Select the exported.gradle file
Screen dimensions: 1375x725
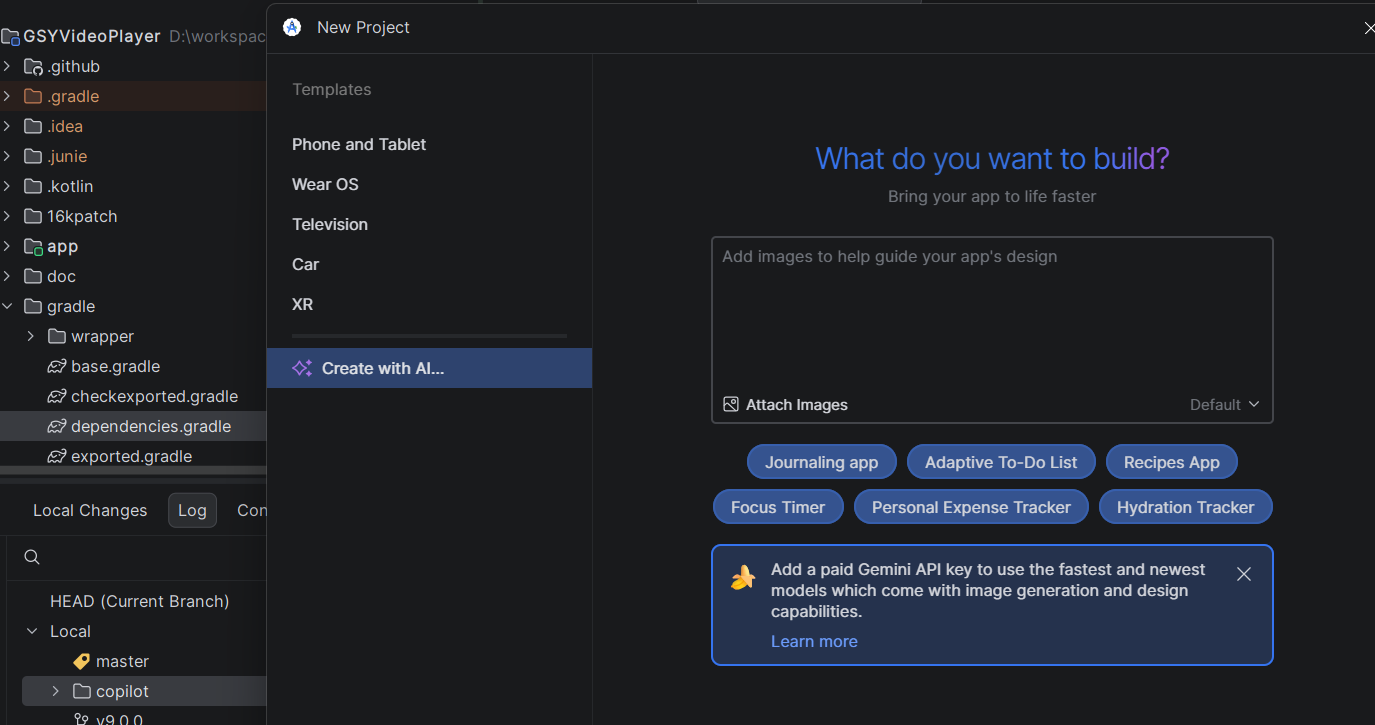[x=133, y=456]
